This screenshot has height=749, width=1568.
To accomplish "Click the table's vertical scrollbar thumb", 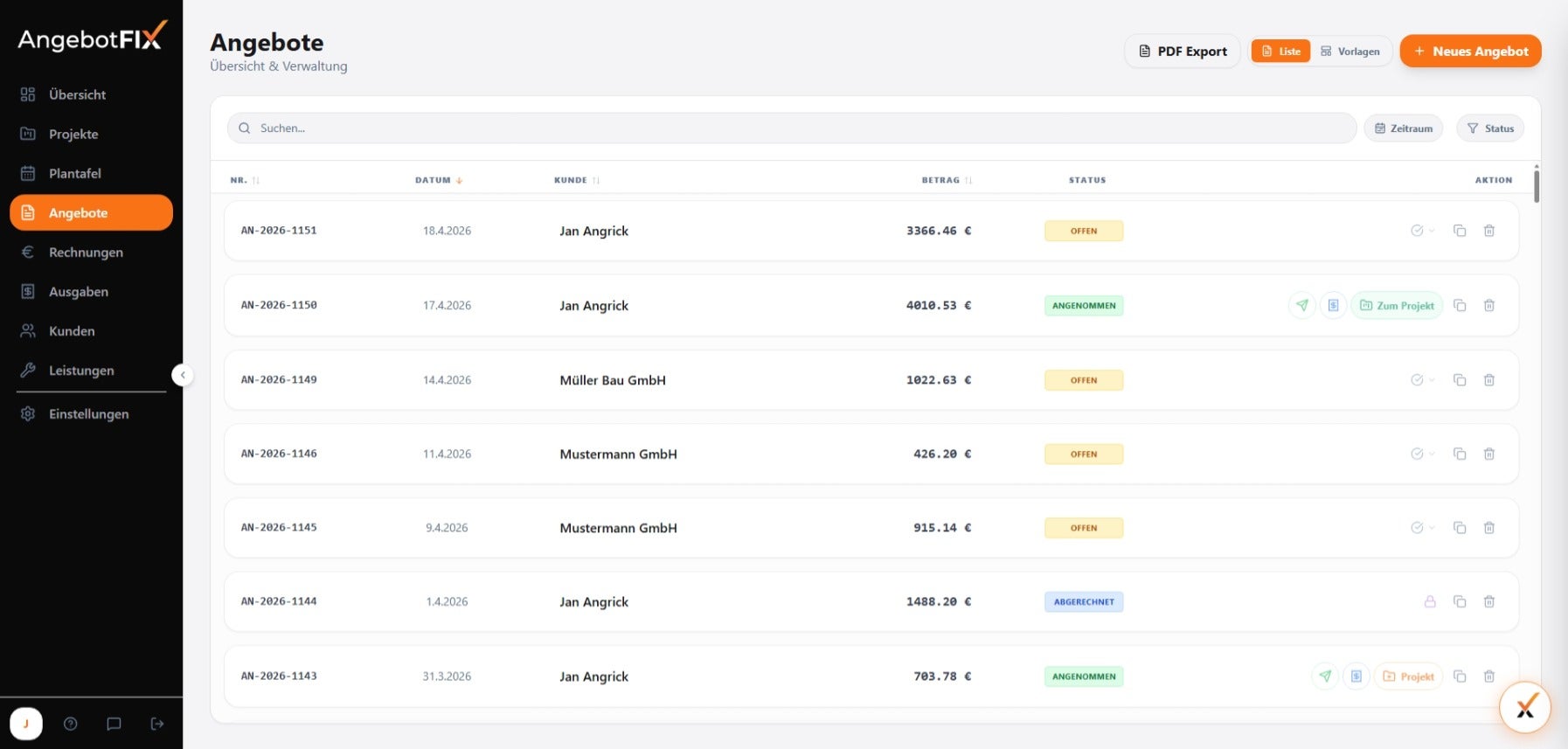I will [x=1536, y=186].
